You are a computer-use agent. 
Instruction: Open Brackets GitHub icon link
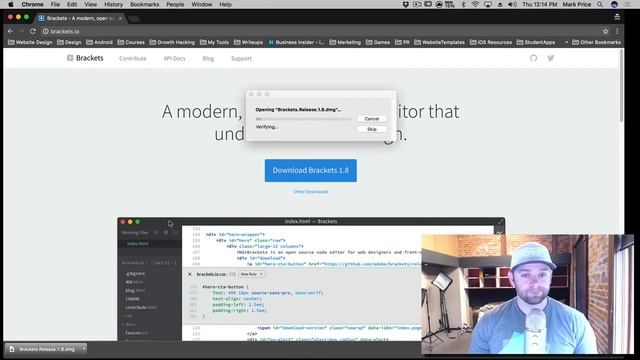(533, 58)
